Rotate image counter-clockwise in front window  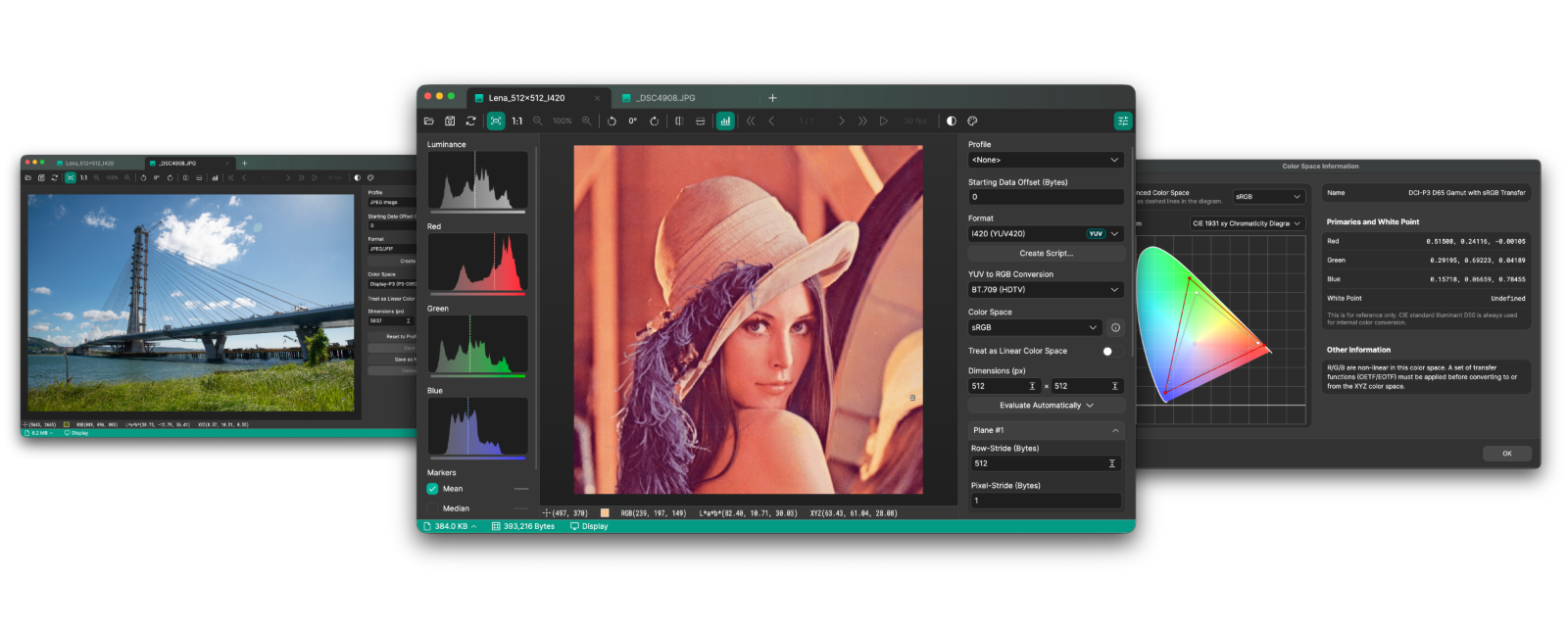(612, 121)
